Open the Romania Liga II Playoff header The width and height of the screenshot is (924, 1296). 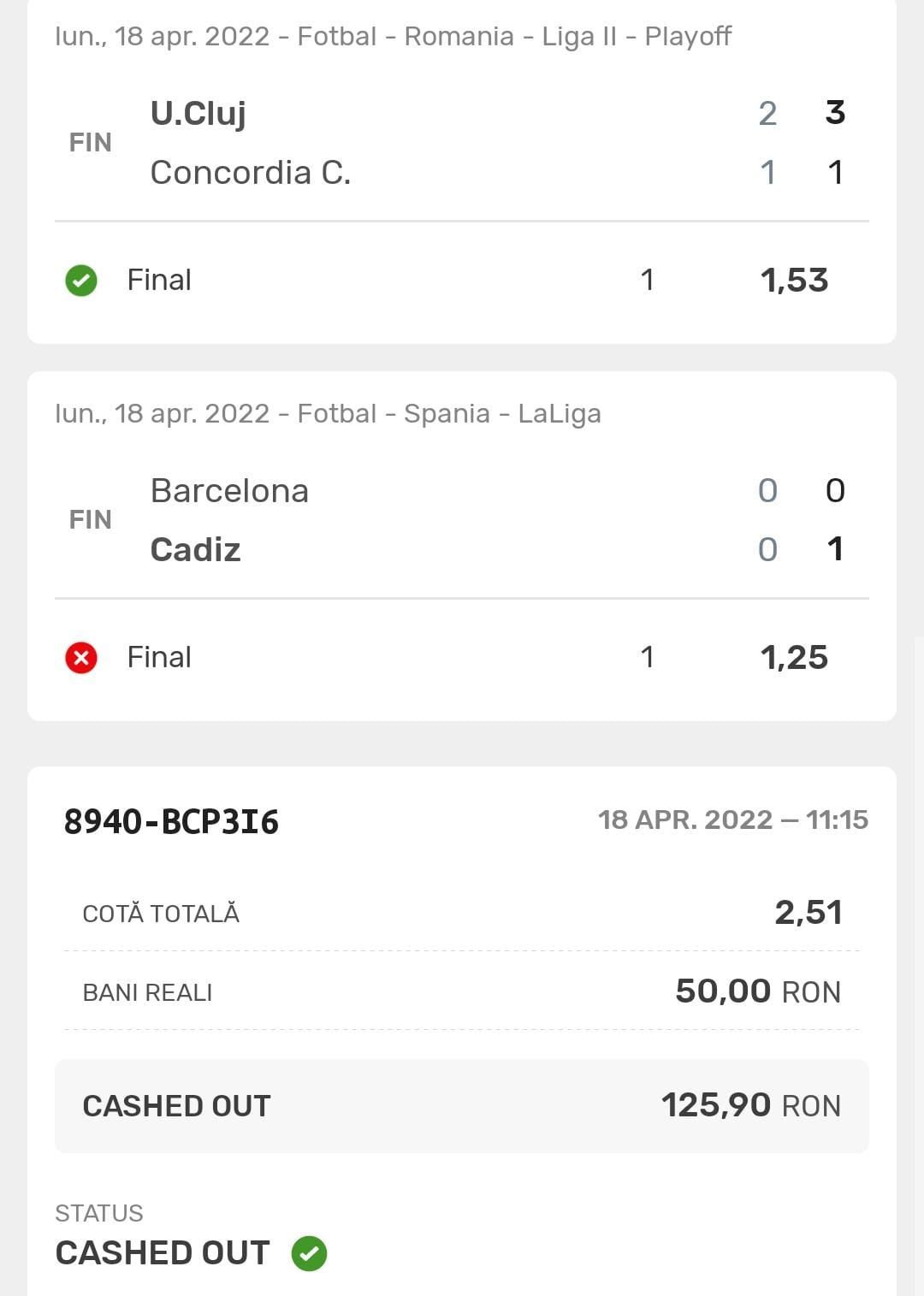[x=393, y=37]
